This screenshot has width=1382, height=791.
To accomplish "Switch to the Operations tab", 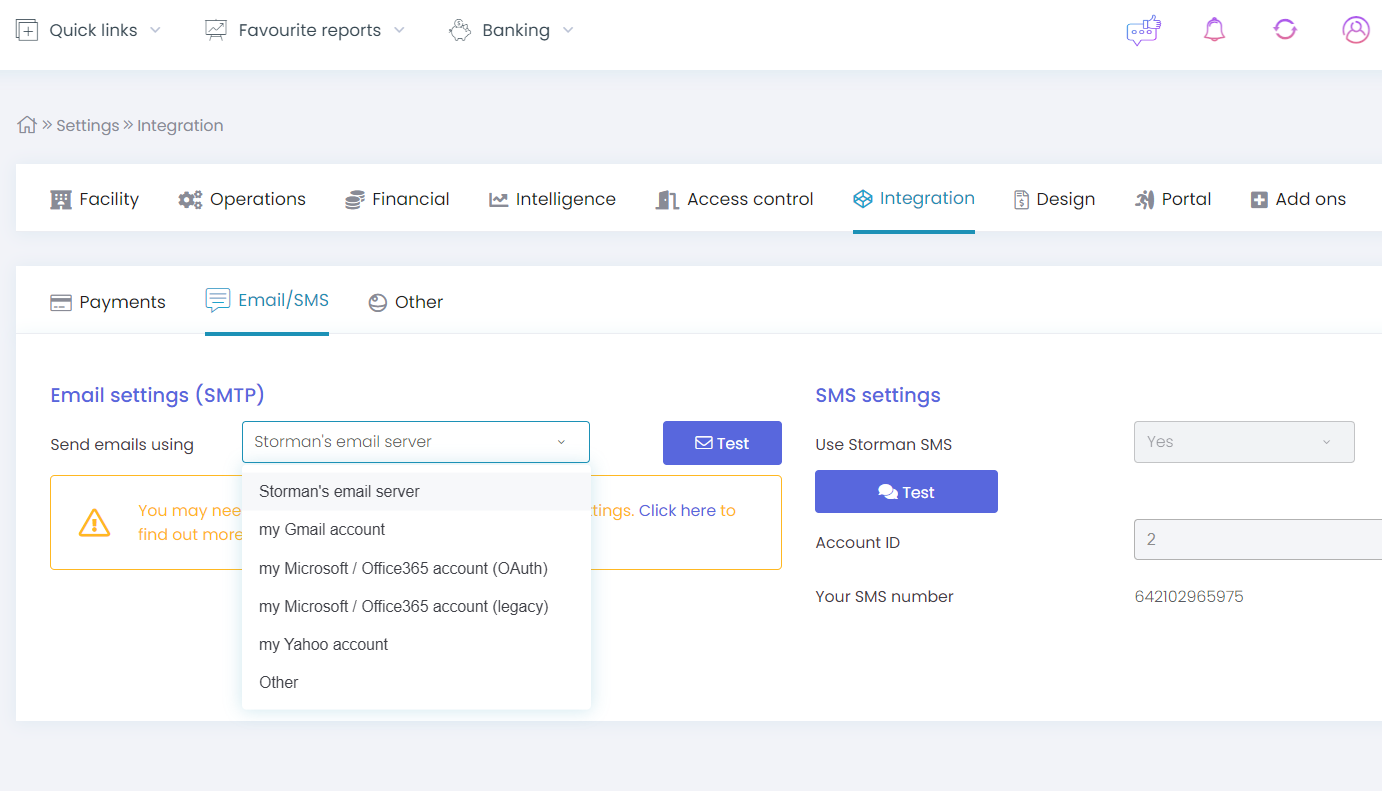I will [x=242, y=199].
